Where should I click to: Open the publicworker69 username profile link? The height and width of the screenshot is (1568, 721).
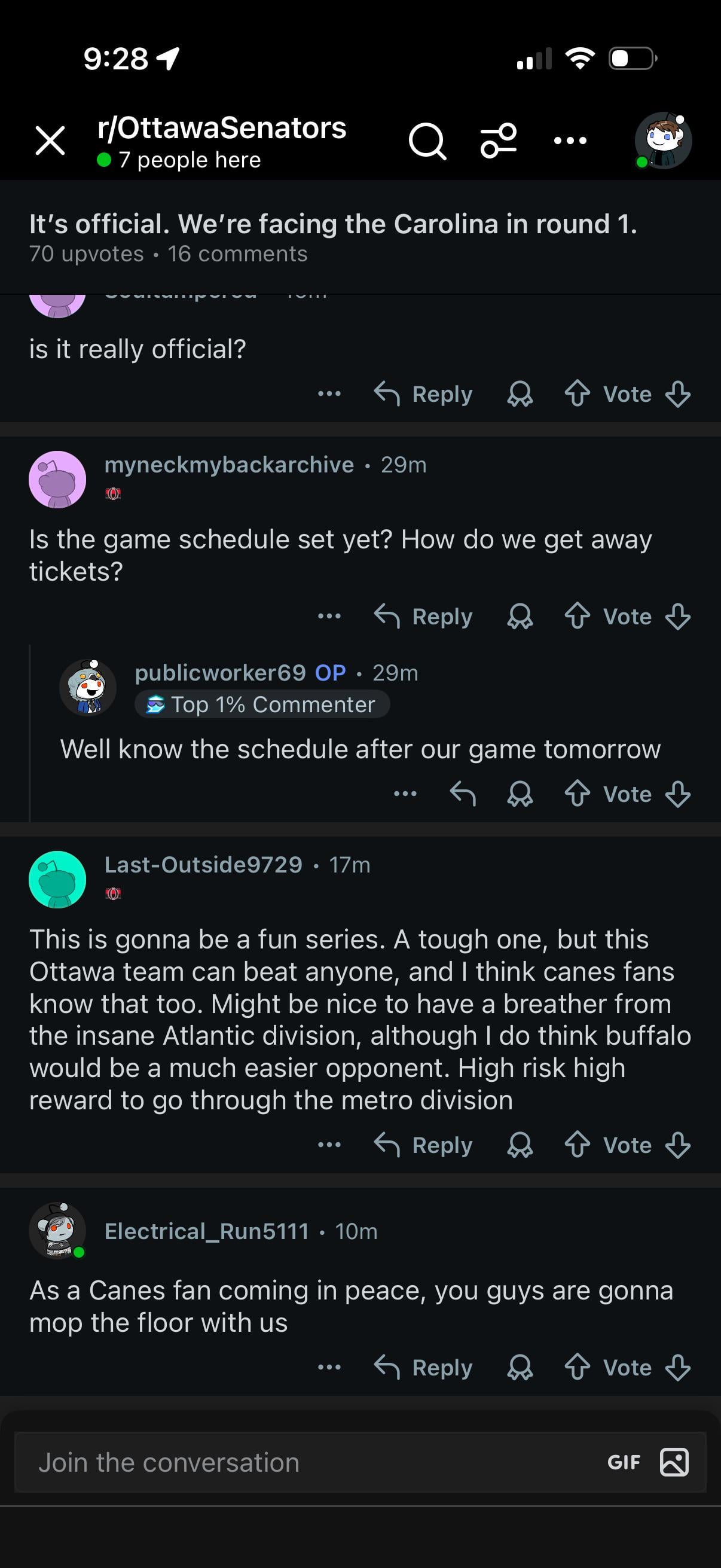pos(220,673)
